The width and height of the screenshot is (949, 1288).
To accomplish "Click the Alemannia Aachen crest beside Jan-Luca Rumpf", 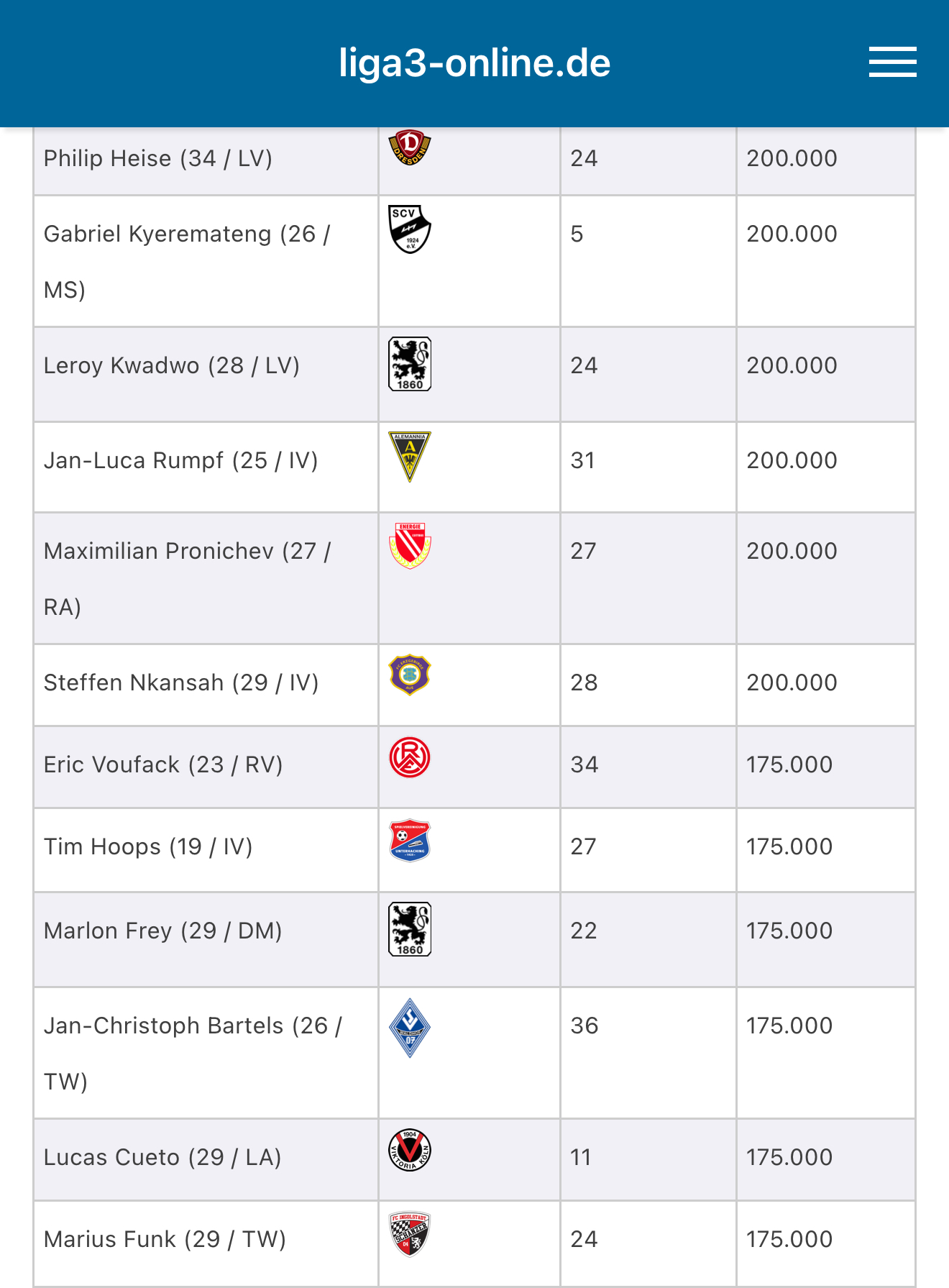I will click(x=410, y=457).
